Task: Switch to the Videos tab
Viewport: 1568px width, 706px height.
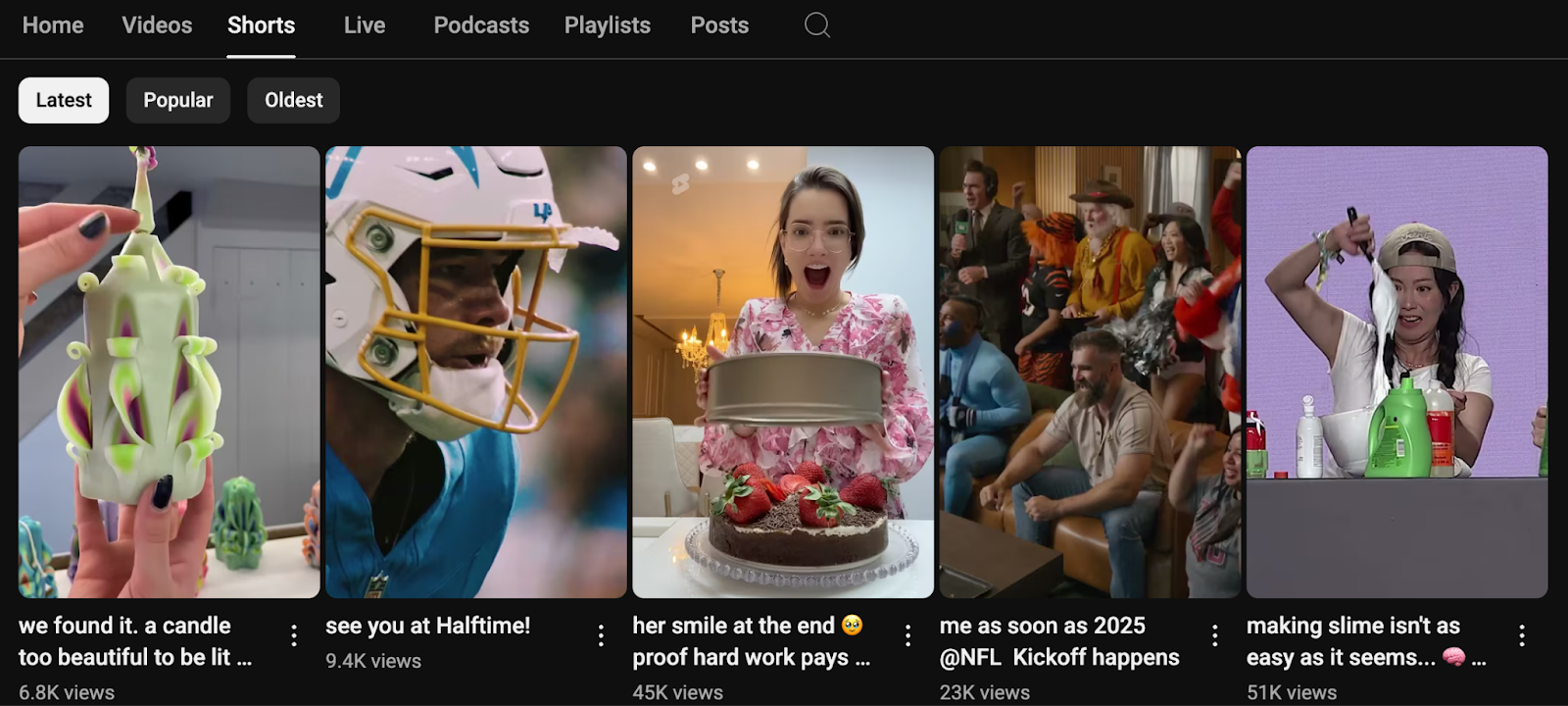Action: click(x=157, y=25)
